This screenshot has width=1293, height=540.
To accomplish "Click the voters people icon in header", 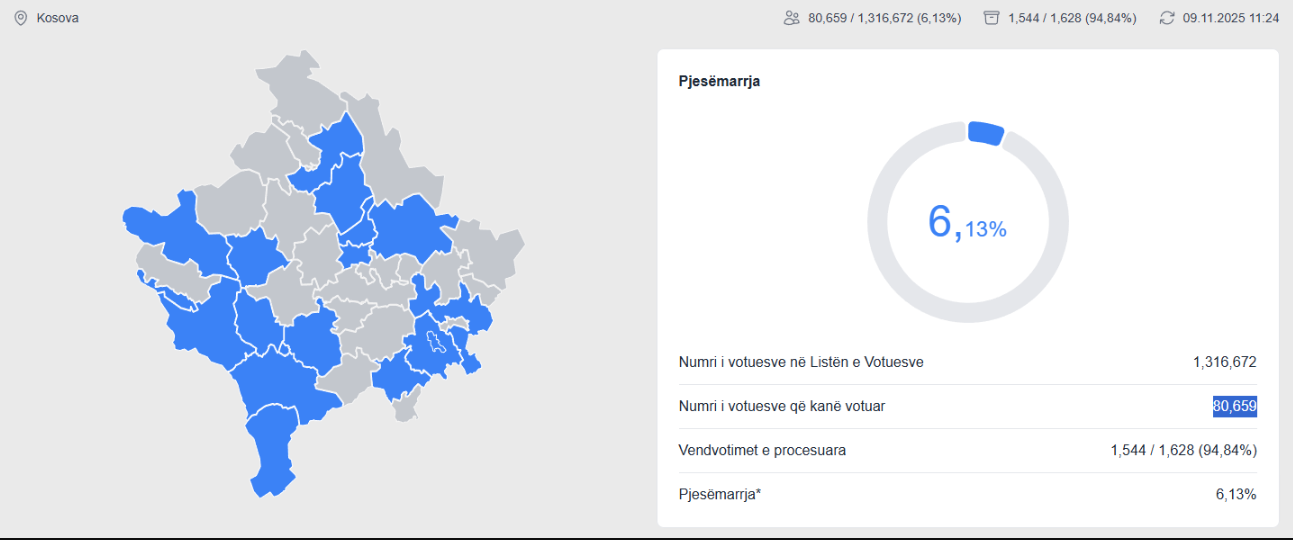I will click(792, 18).
